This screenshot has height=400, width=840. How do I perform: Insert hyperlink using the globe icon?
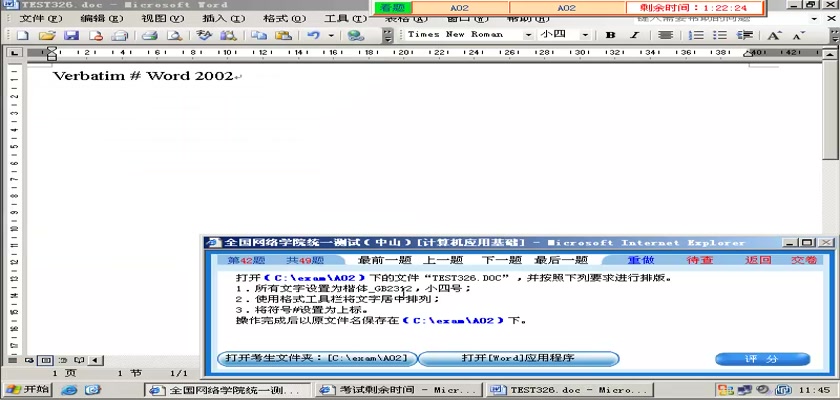tap(356, 36)
